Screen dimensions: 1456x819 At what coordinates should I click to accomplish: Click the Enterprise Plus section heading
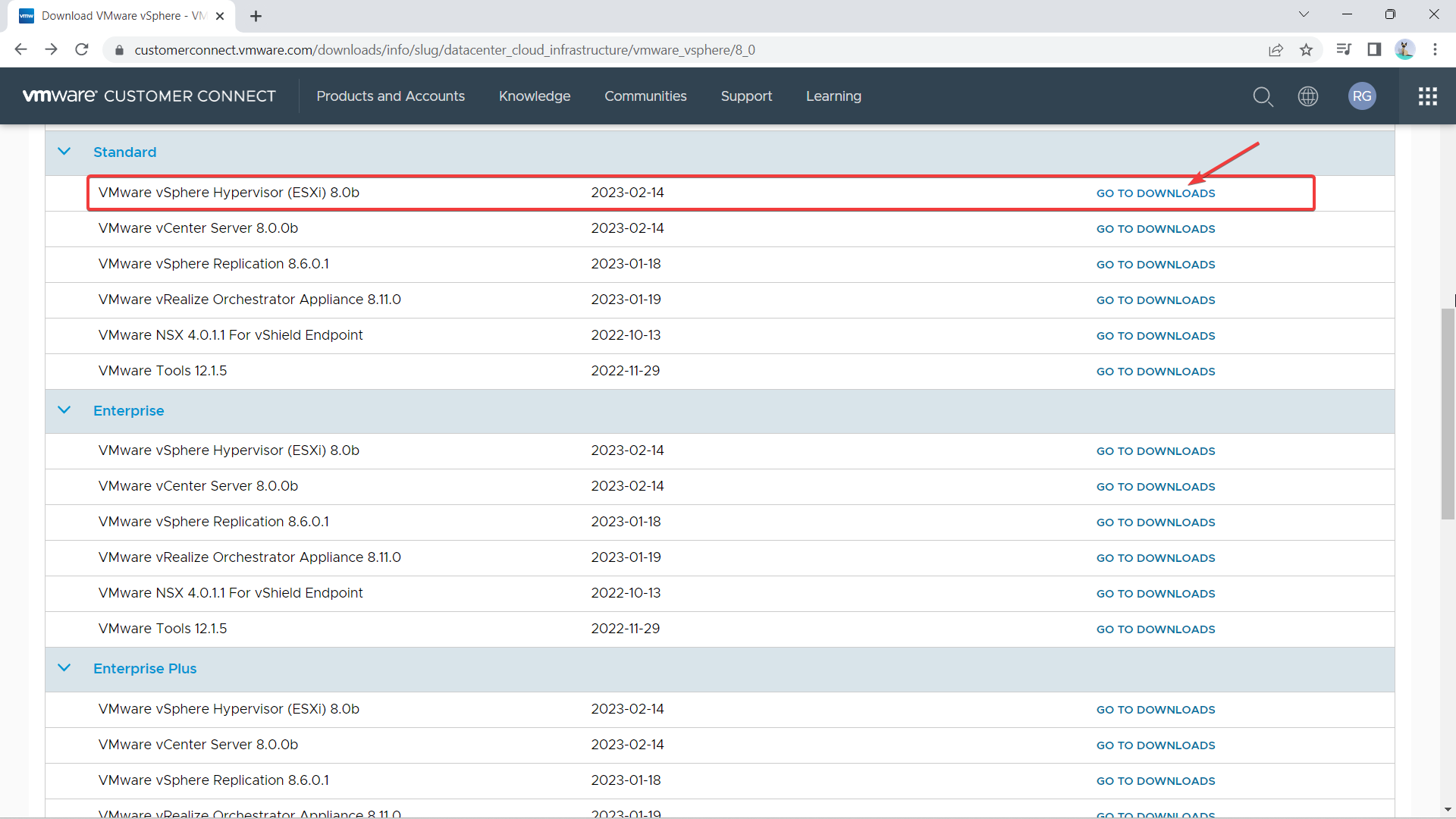(x=145, y=669)
